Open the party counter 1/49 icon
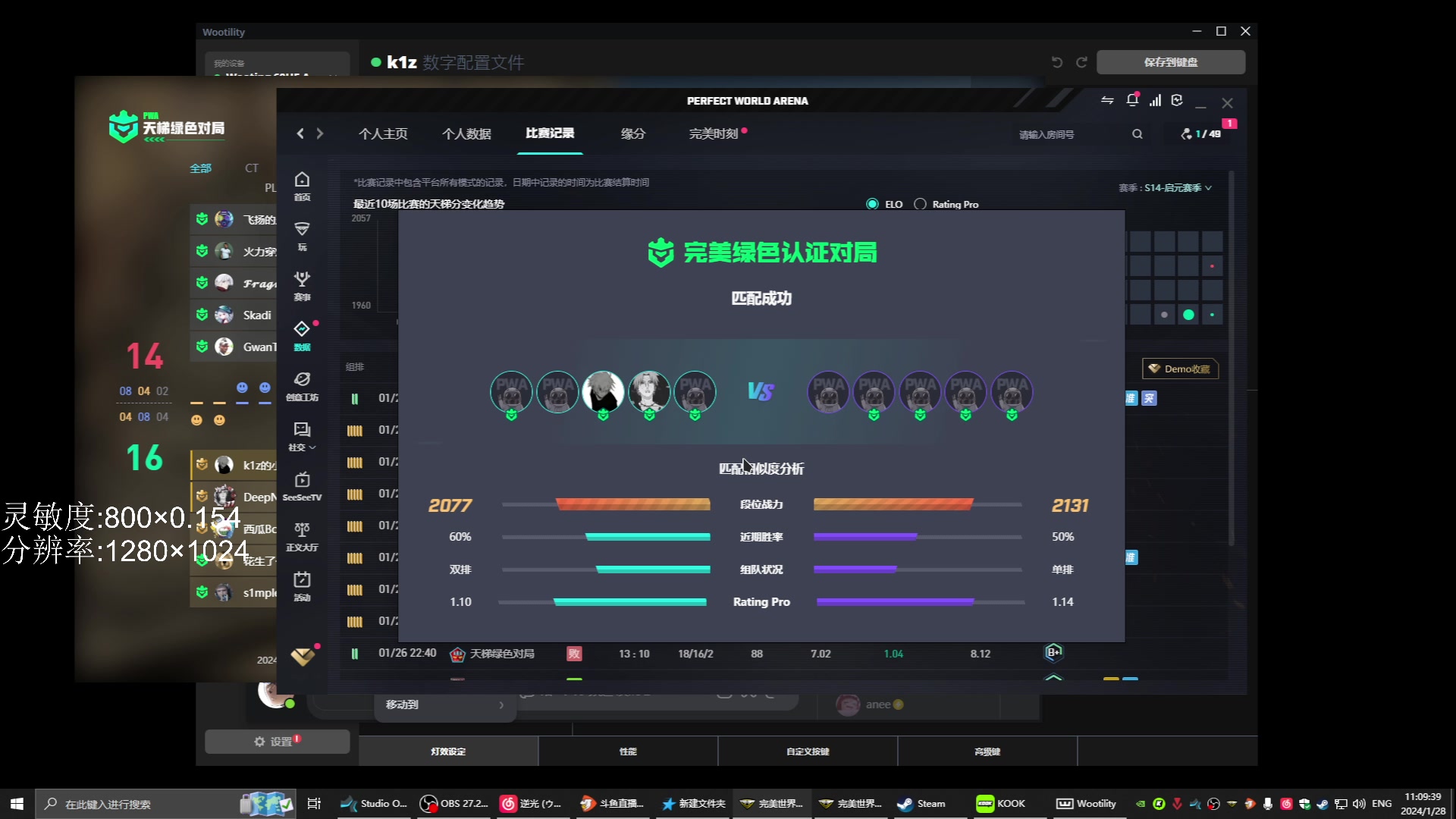 (x=1201, y=134)
